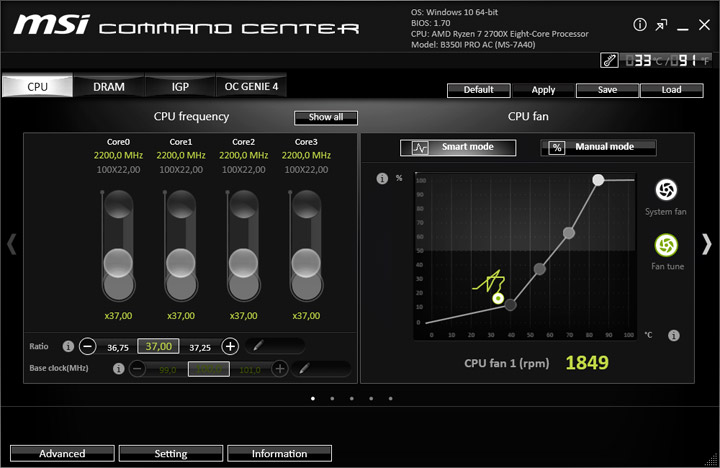Open the CPU tab
The width and height of the screenshot is (720, 468).
[x=37, y=86]
